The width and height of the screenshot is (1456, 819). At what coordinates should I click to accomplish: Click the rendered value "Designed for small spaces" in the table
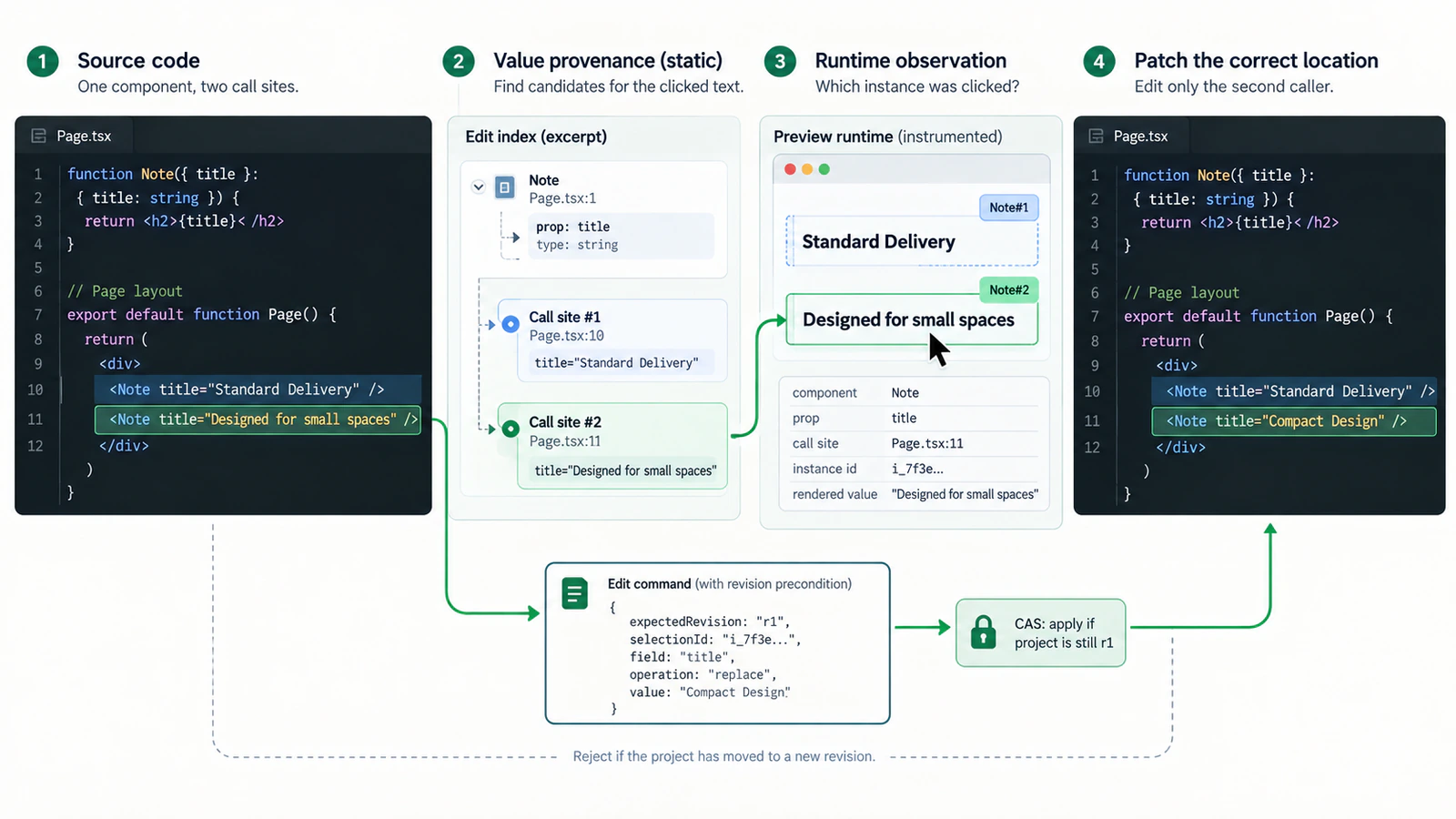pyautogui.click(x=965, y=494)
